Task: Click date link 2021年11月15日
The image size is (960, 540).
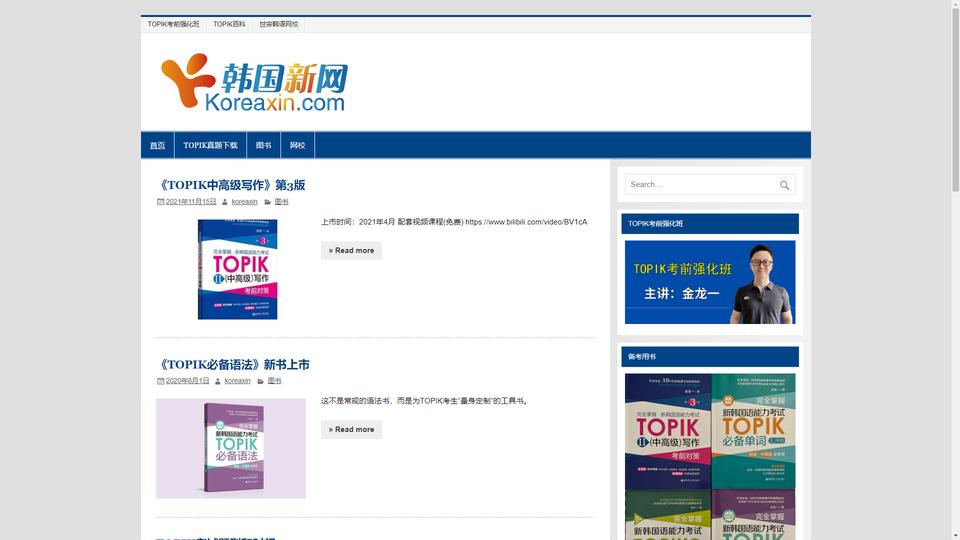Action: pos(191,201)
